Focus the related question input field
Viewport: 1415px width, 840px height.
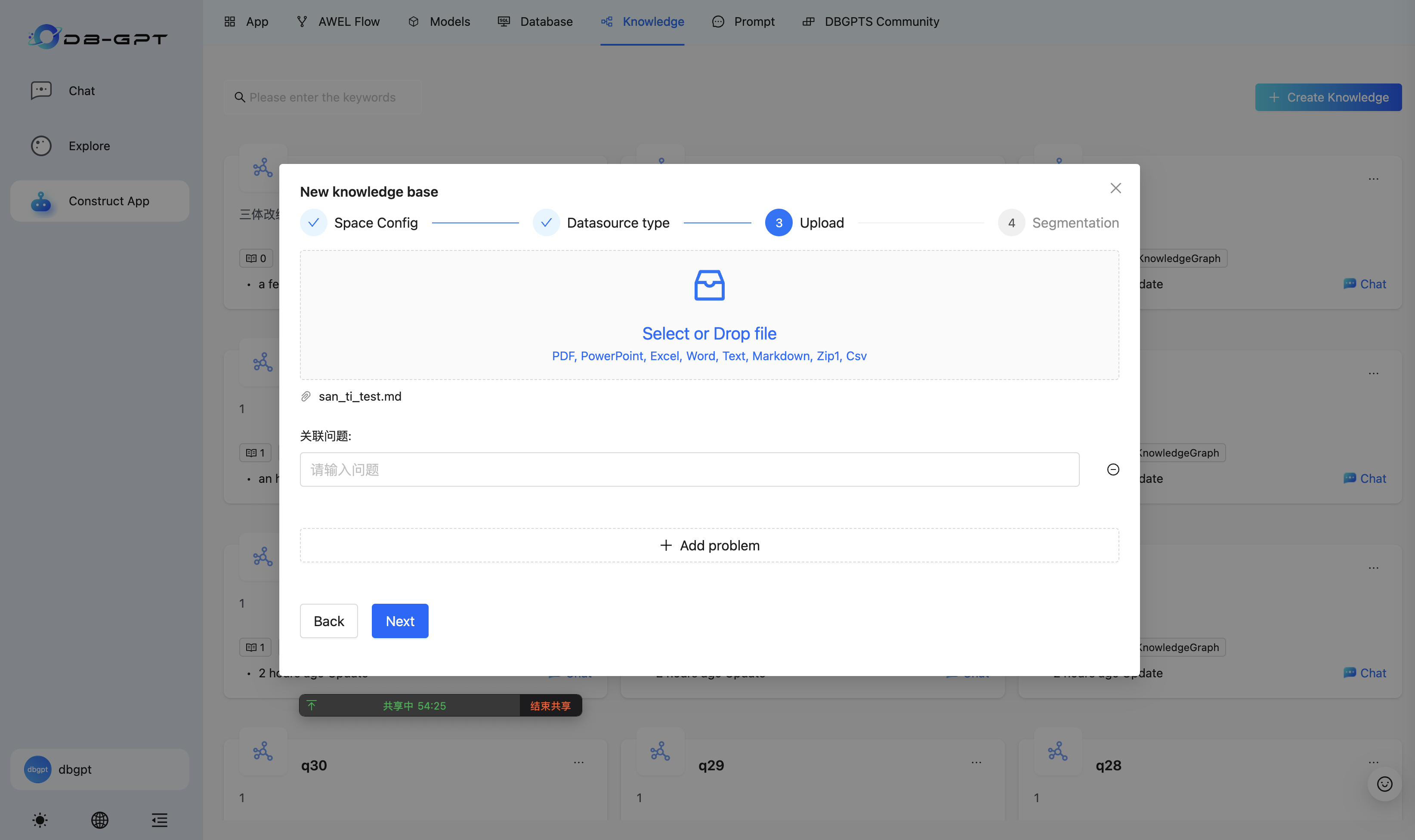(689, 469)
